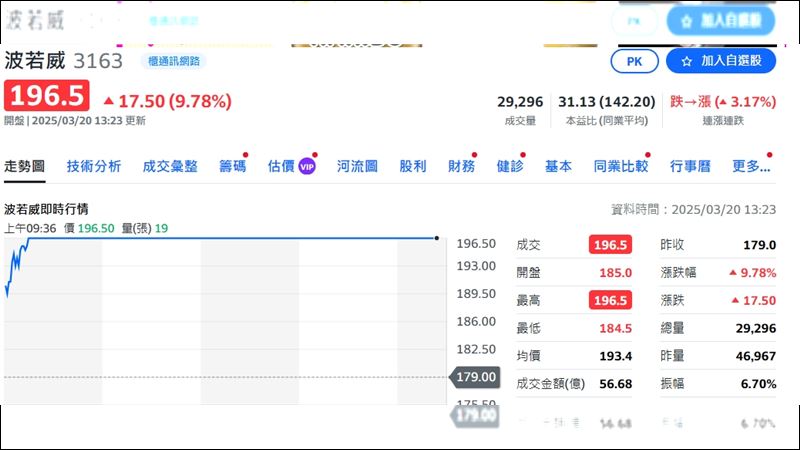Click the 31.13 (142.20) 本益比 value
The image size is (800, 450).
[607, 102]
